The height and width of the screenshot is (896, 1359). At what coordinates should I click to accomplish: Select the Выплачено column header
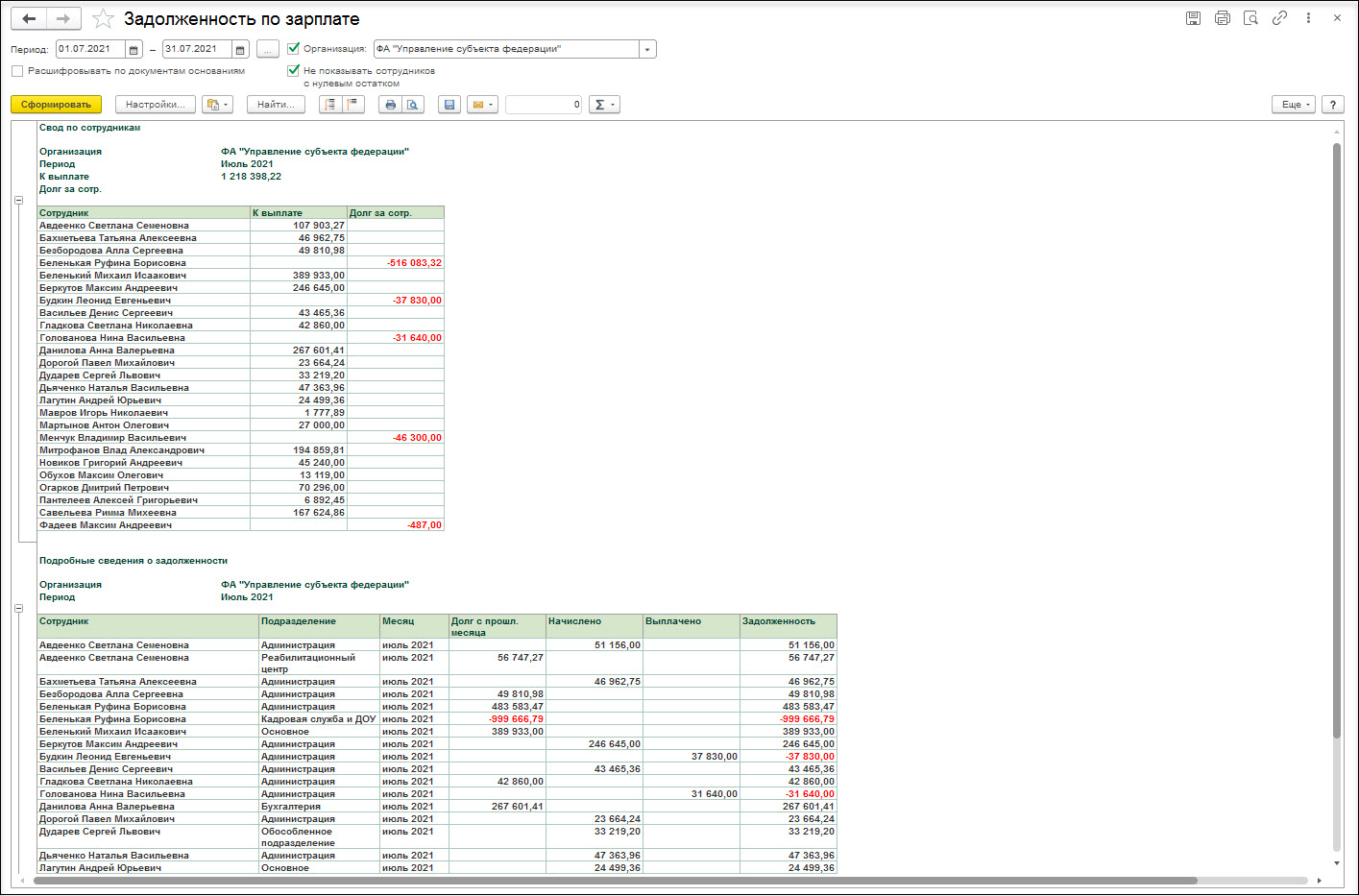point(692,626)
